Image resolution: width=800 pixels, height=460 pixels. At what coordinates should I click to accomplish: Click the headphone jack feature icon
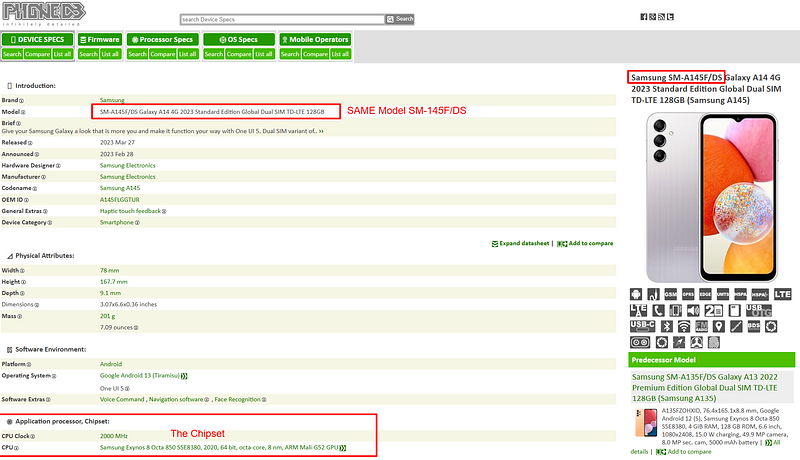[x=653, y=294]
